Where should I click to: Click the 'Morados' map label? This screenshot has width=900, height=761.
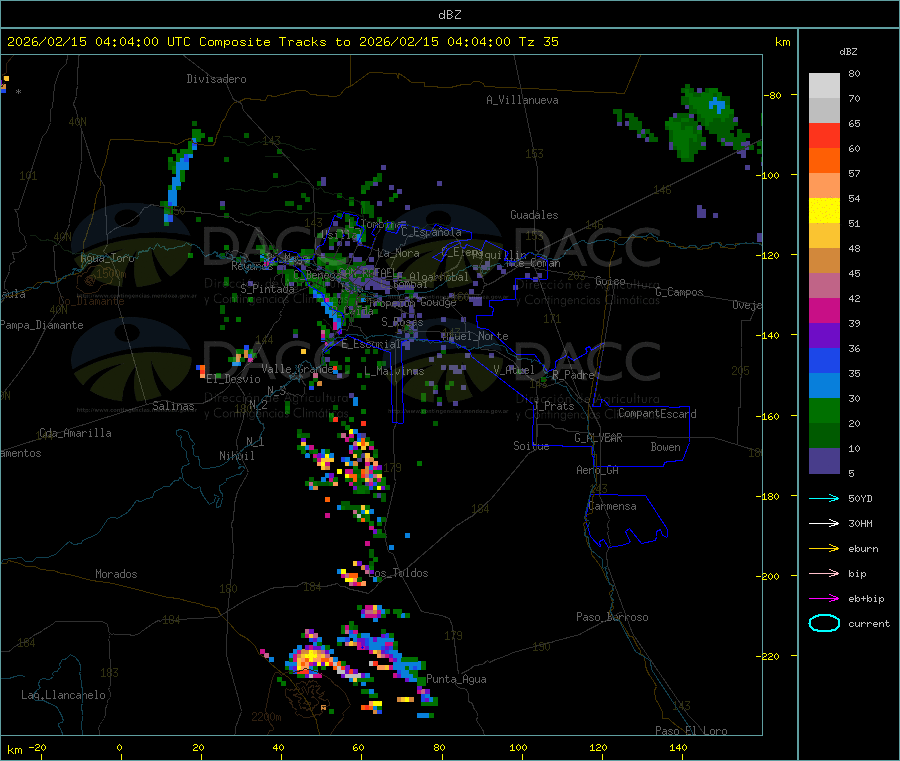pos(116,574)
